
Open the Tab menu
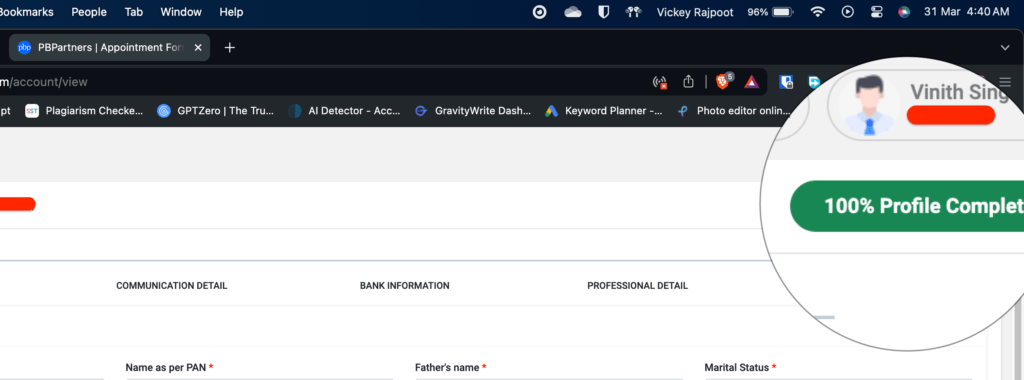[133, 12]
